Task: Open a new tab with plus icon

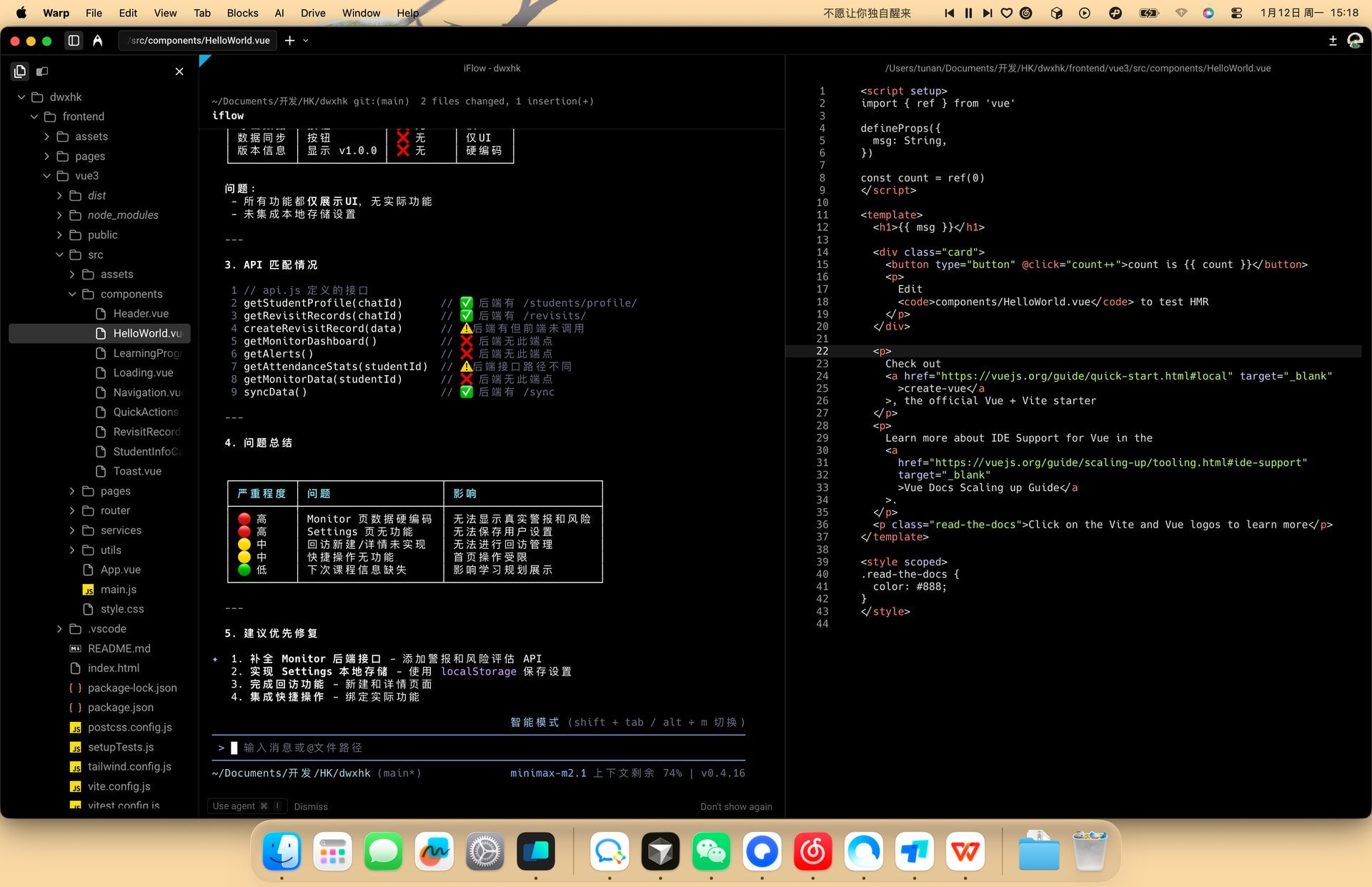Action: (x=289, y=41)
